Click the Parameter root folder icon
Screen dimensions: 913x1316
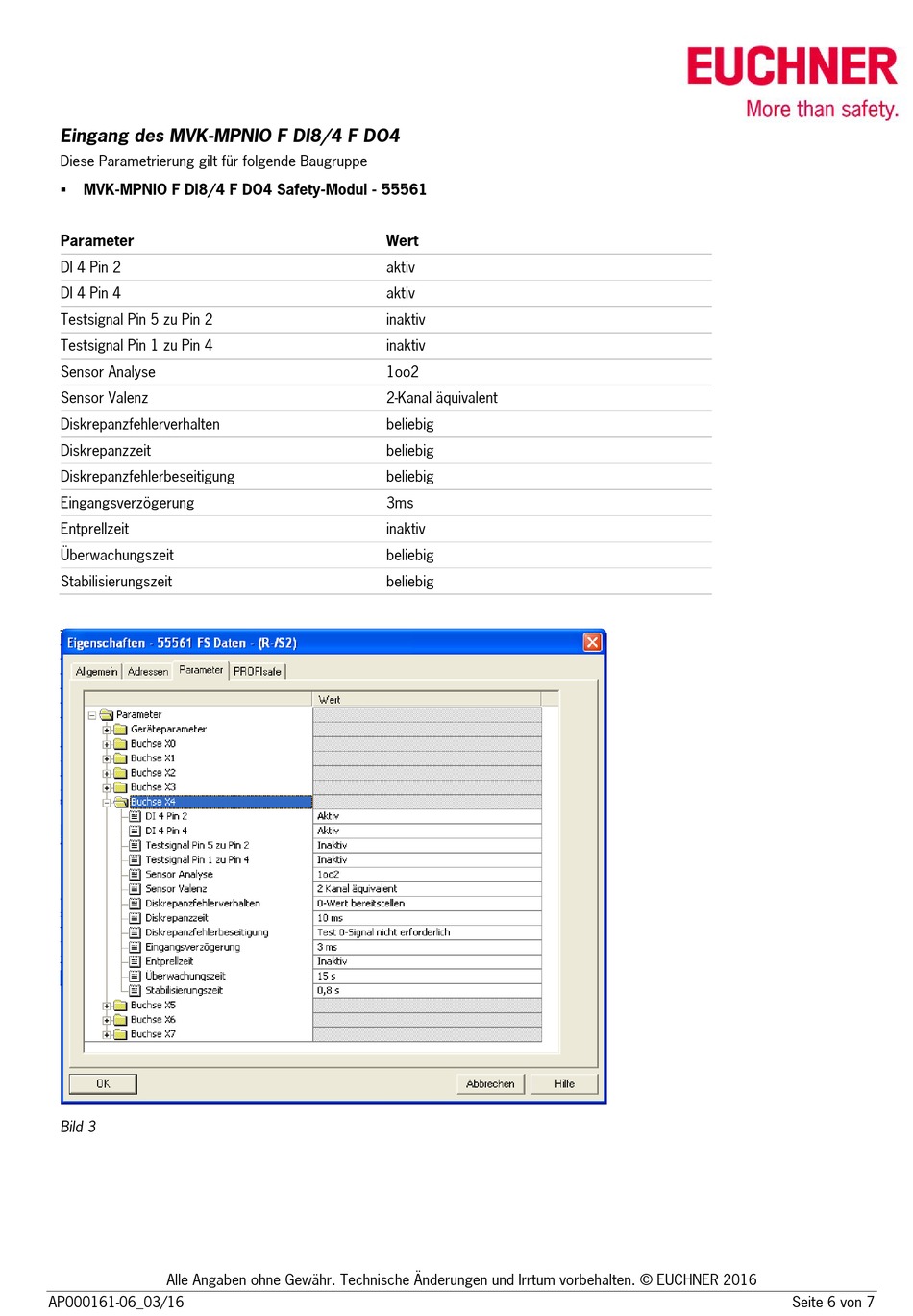pos(107,714)
